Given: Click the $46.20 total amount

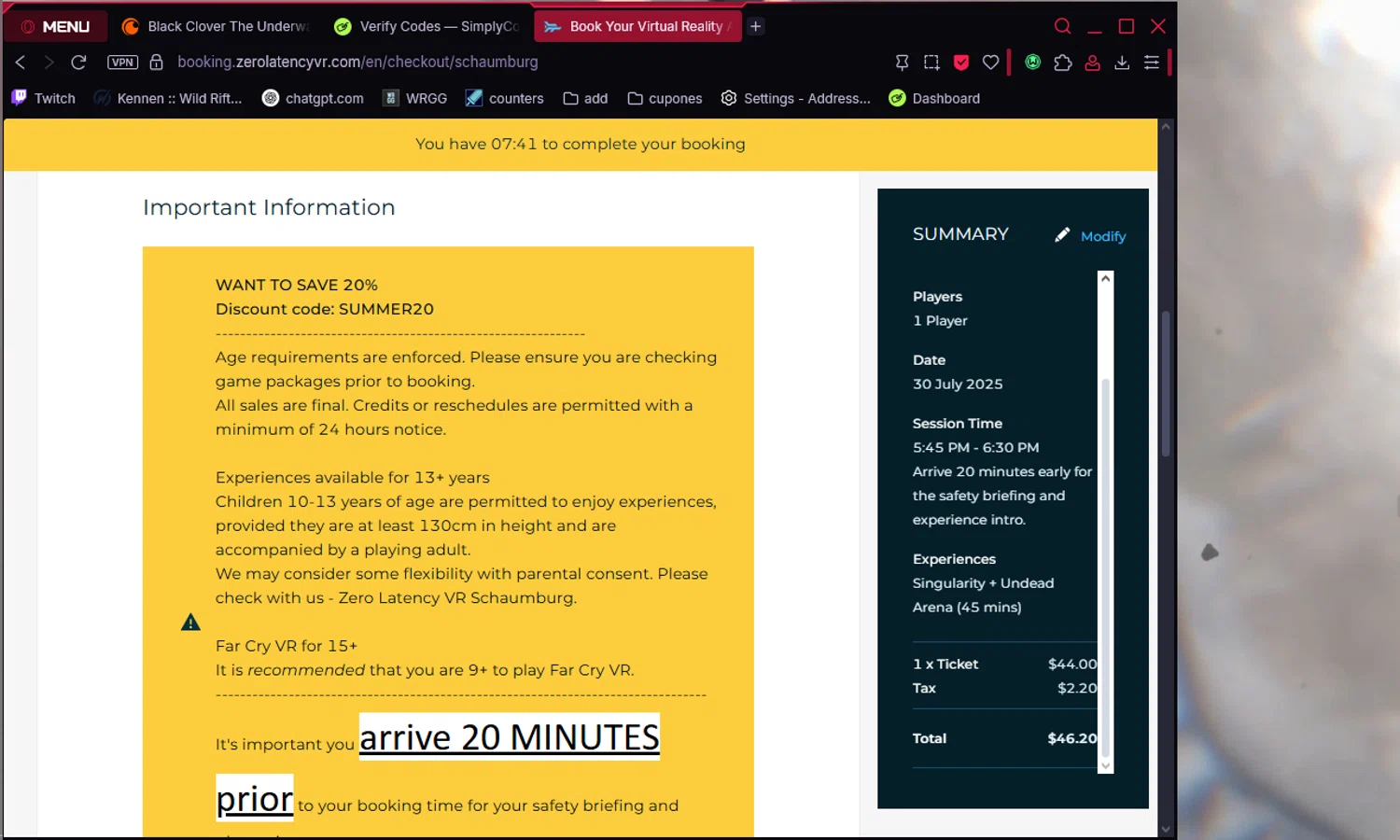Looking at the screenshot, I should (1072, 738).
